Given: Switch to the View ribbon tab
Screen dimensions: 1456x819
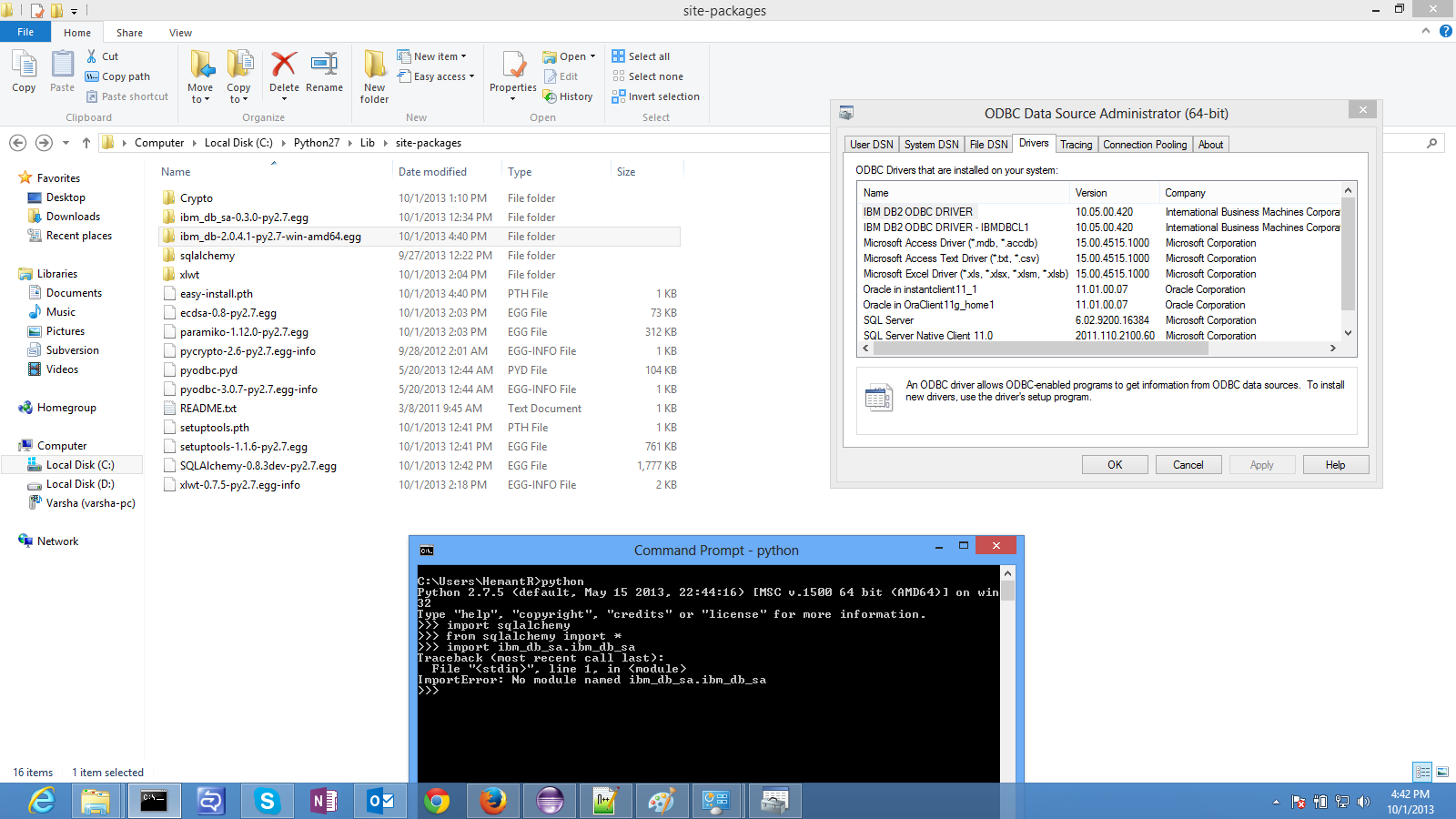Looking at the screenshot, I should 180,33.
